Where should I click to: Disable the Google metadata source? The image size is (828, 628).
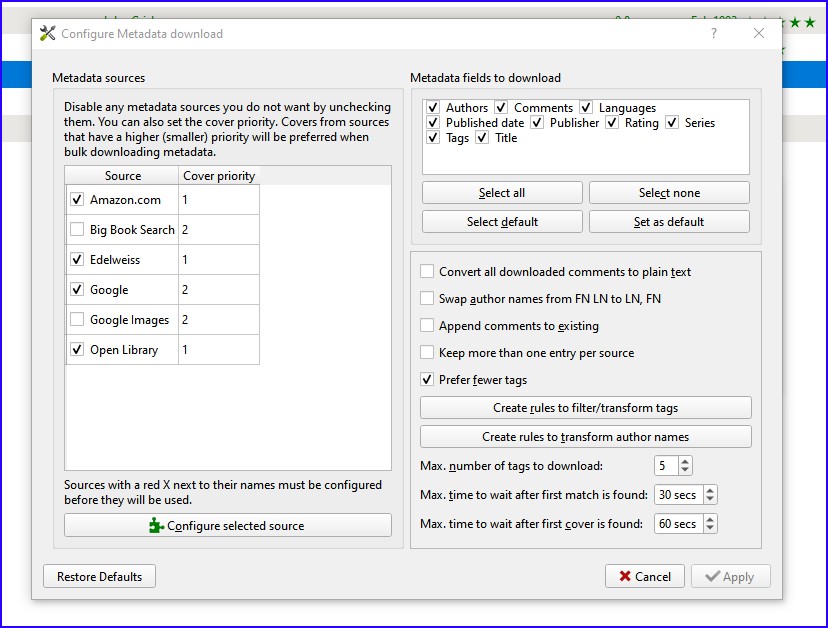77,289
